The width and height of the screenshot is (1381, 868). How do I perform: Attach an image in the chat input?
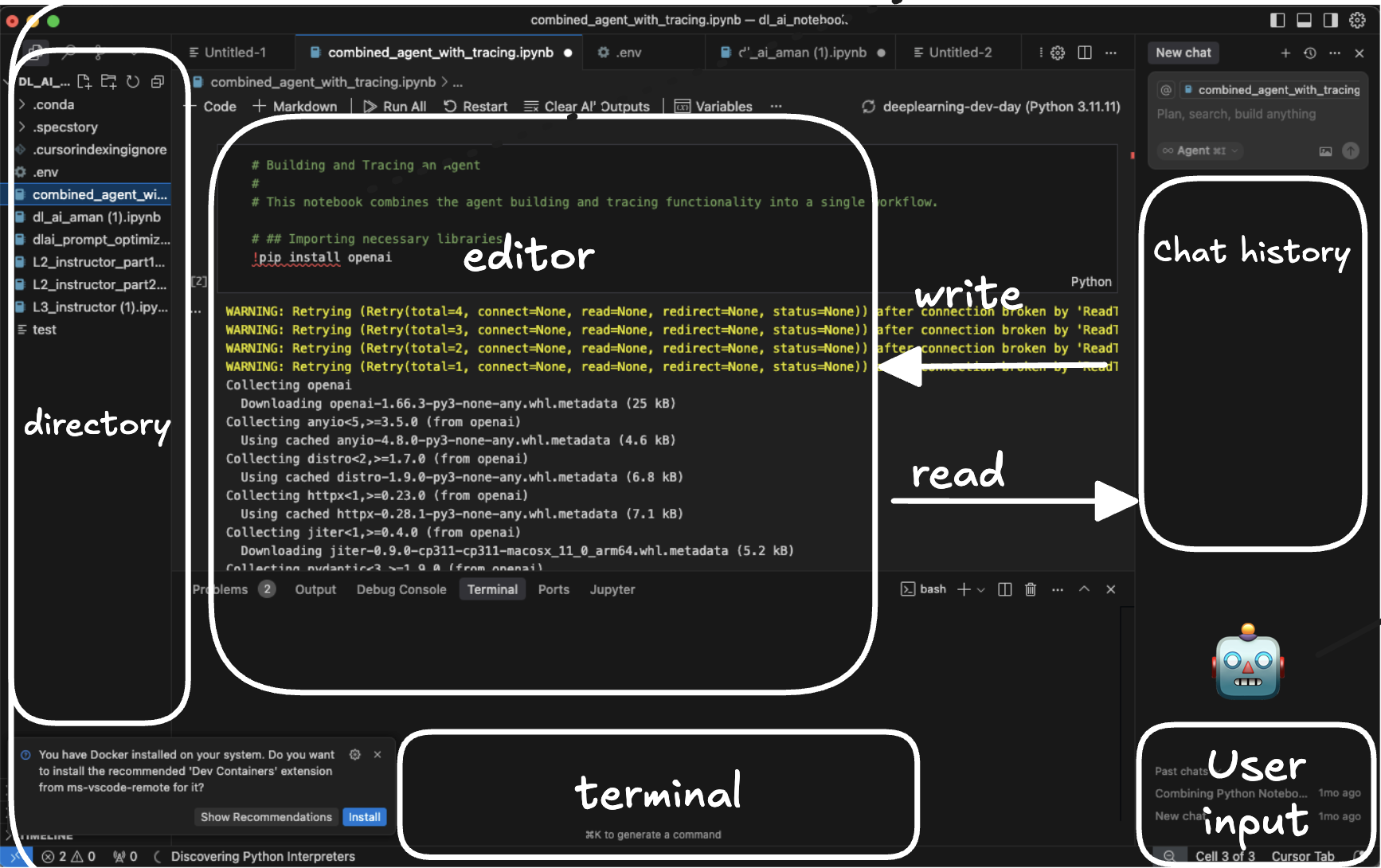point(1324,151)
